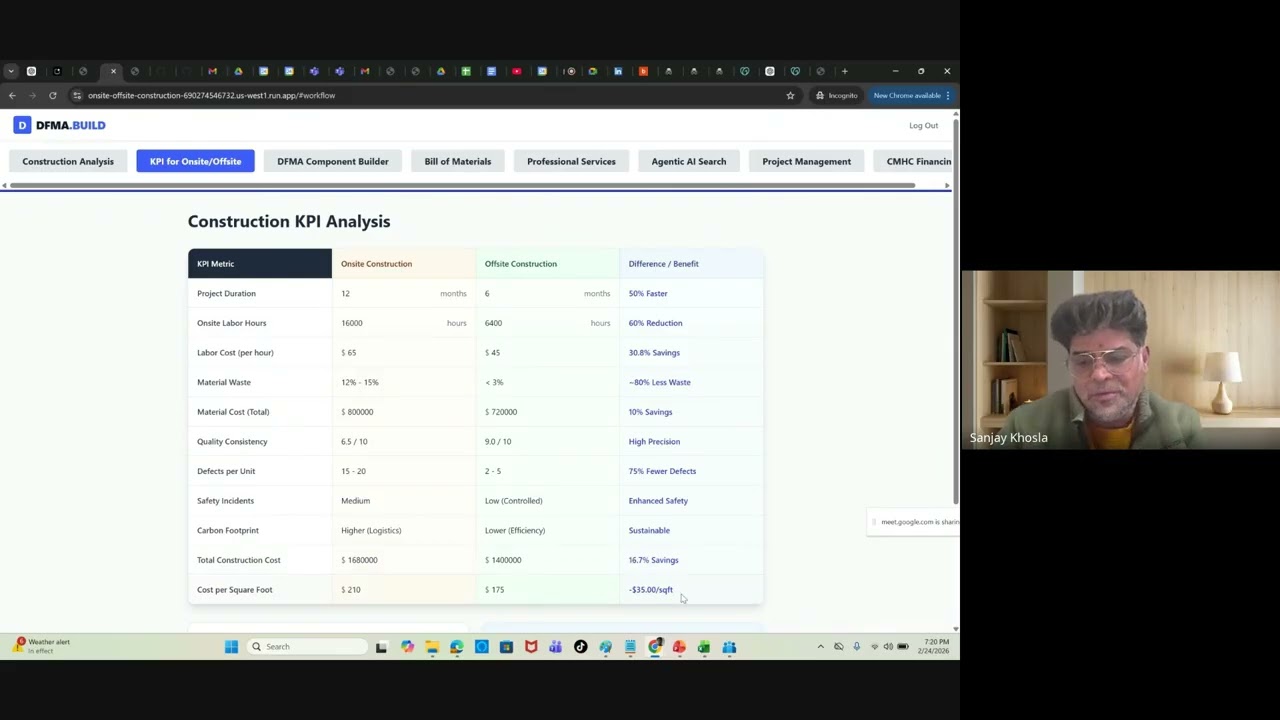The image size is (1280, 720).
Task: Click the '75% Fewer Defects' value
Action: click(x=662, y=471)
